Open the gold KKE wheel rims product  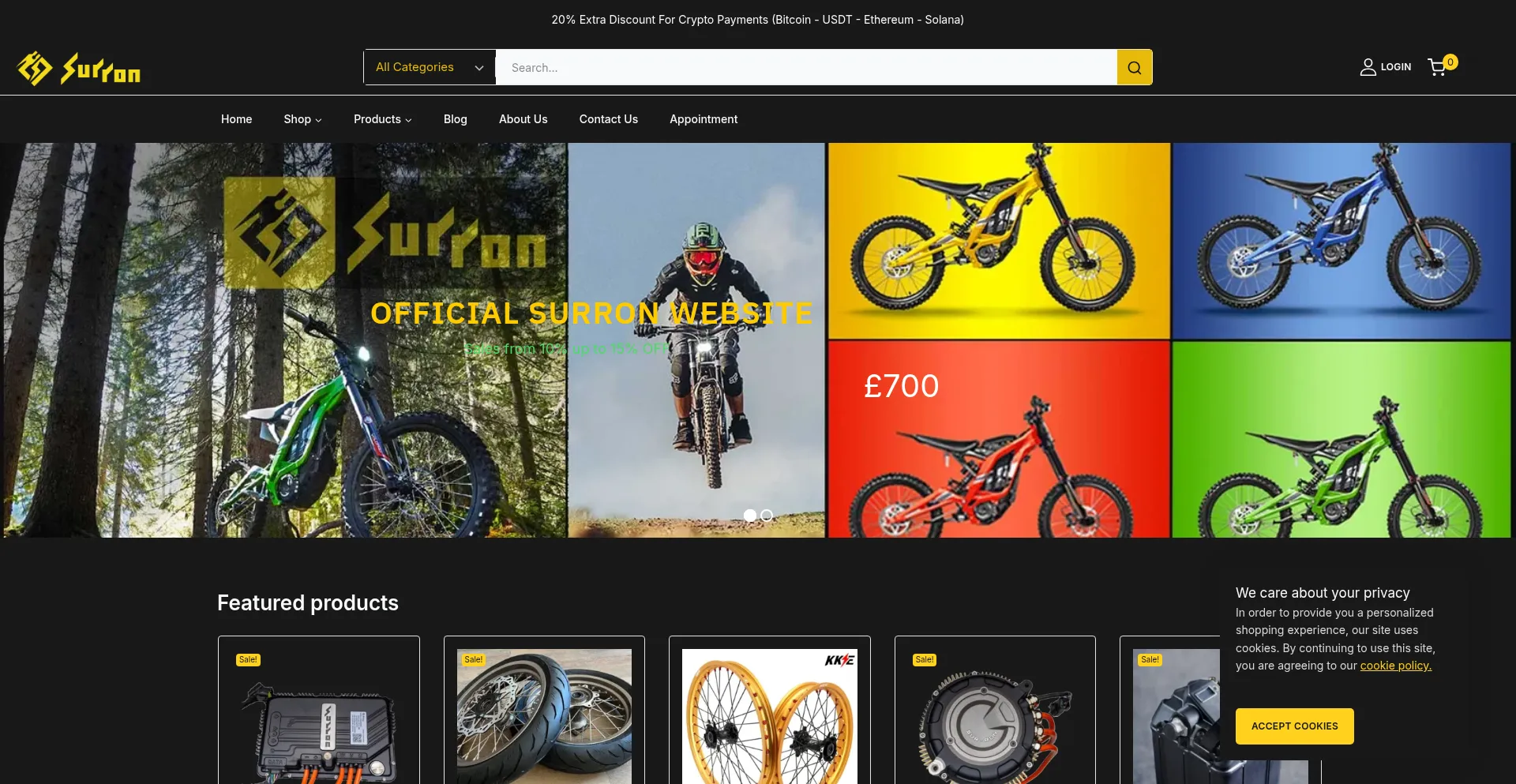770,717
